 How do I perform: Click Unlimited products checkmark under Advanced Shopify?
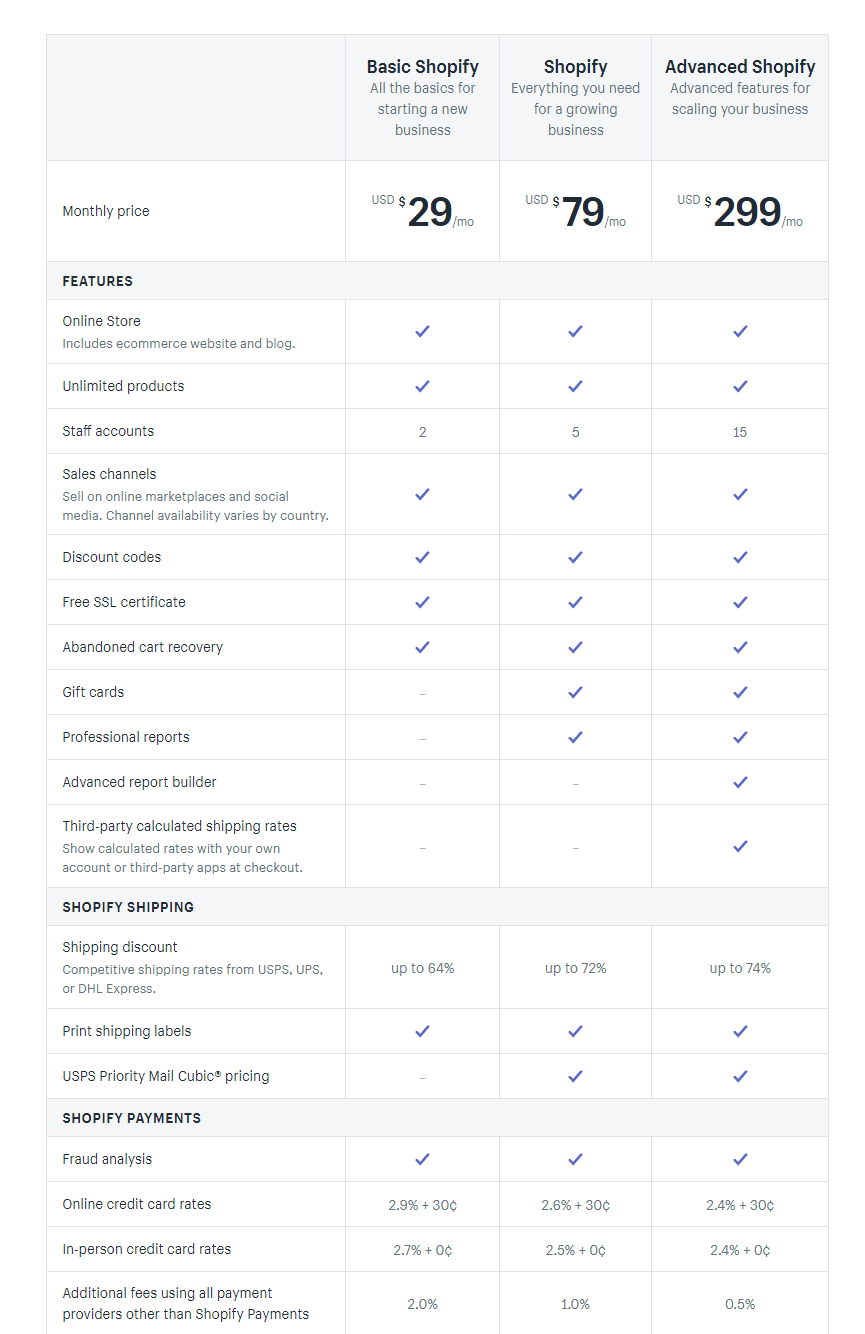[740, 386]
